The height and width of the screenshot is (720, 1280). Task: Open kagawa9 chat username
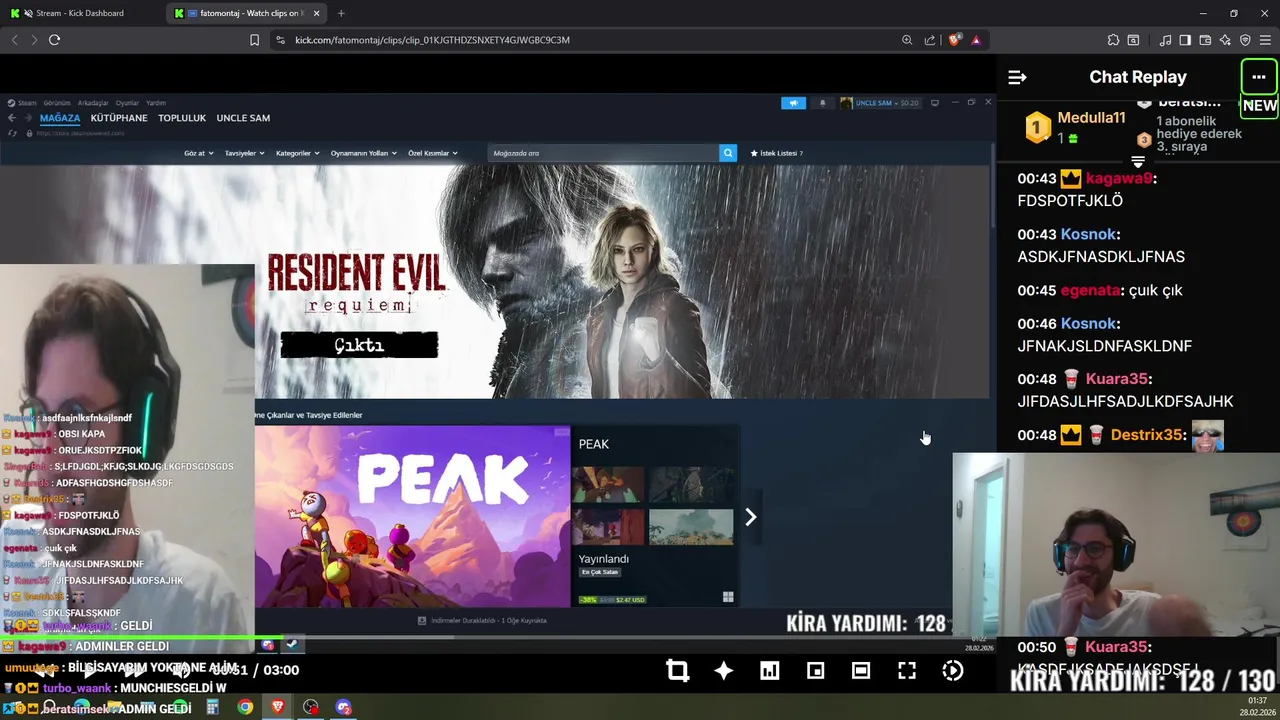[1119, 178]
